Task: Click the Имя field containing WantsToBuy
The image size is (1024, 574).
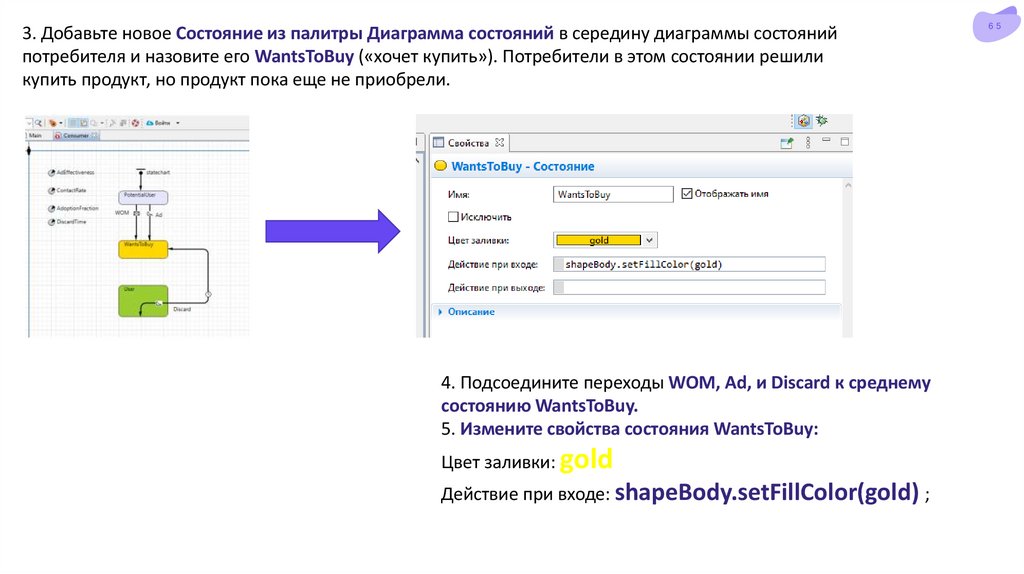Action: click(613, 194)
